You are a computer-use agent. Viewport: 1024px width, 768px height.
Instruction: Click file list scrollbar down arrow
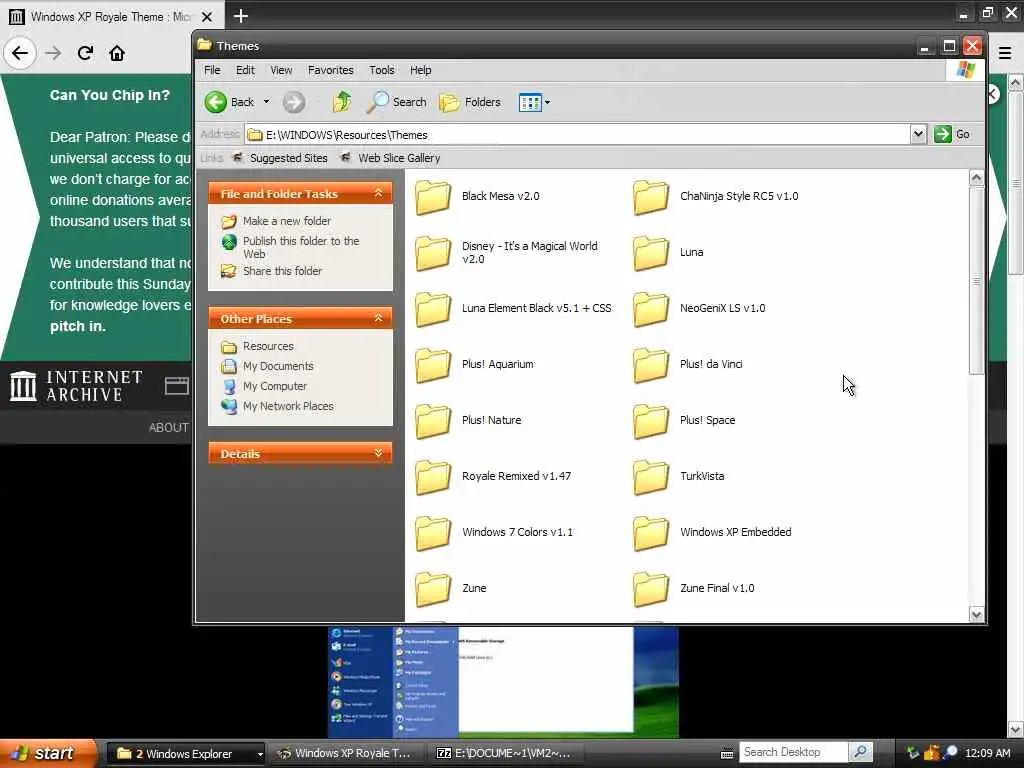[976, 614]
